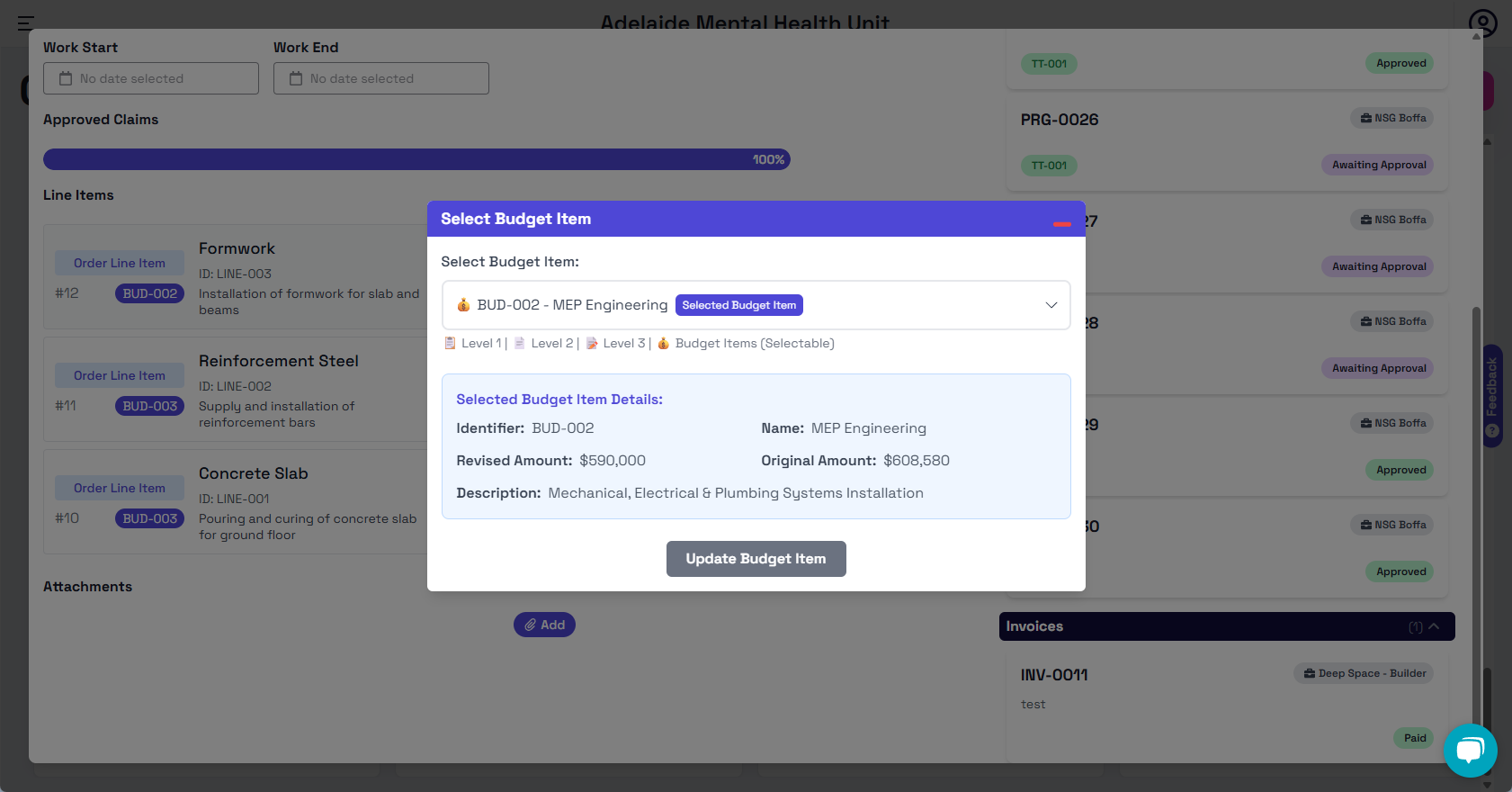1512x792 pixels.
Task: Click BUD-003 badge on Concrete Slab
Action: [150, 518]
